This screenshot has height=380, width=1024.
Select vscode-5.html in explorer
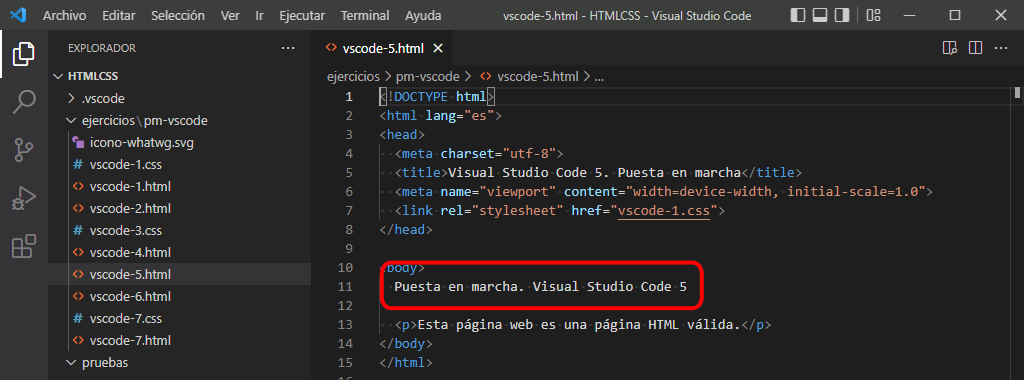[180, 274]
